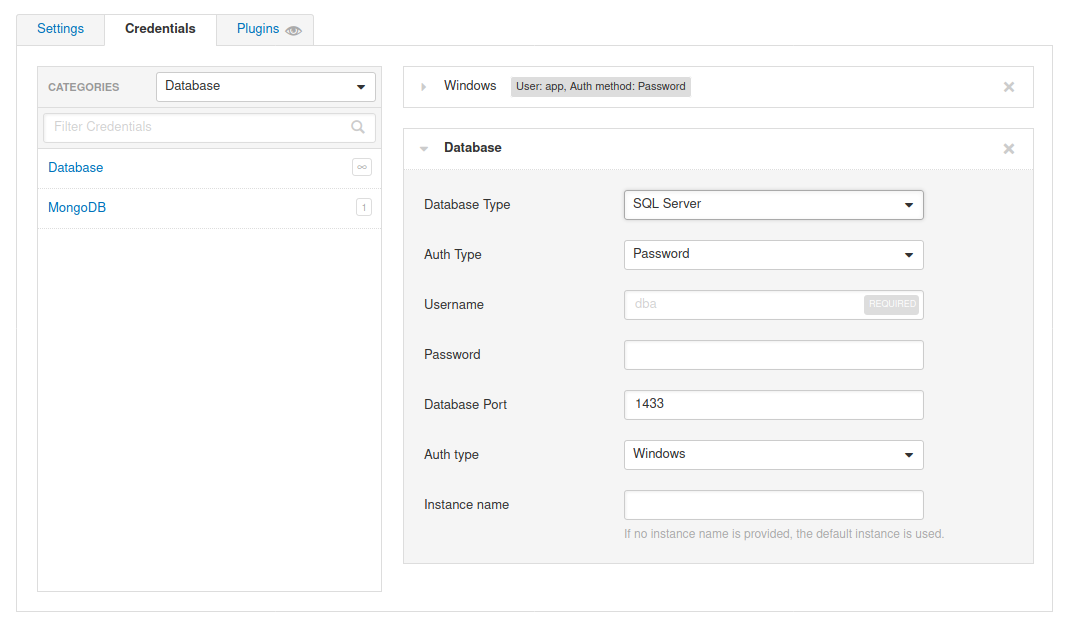This screenshot has height=627, width=1069.
Task: Open the Database Type dropdown
Action: 773,204
